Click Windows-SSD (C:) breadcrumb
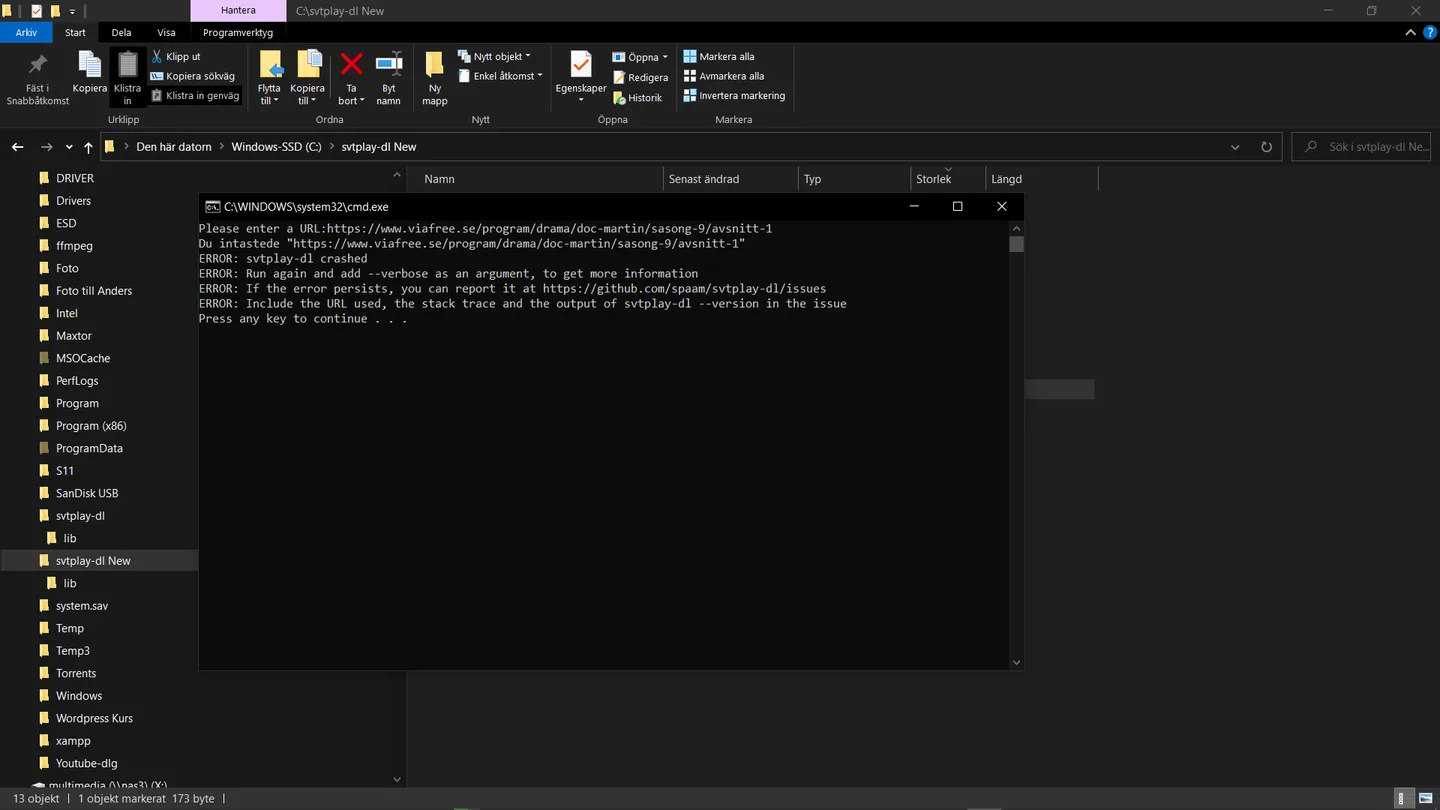The width and height of the screenshot is (1440, 810). [x=277, y=147]
